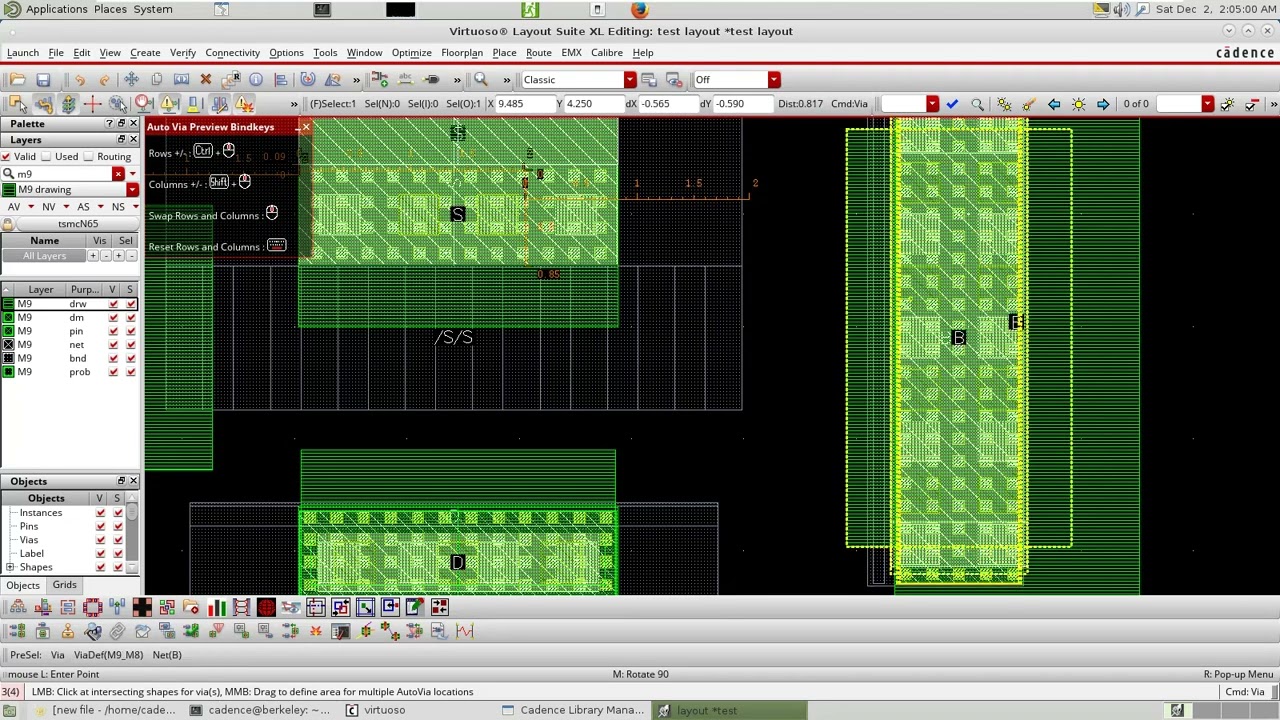The width and height of the screenshot is (1280, 720).
Task: Open the Verify menu
Action: coord(182,53)
